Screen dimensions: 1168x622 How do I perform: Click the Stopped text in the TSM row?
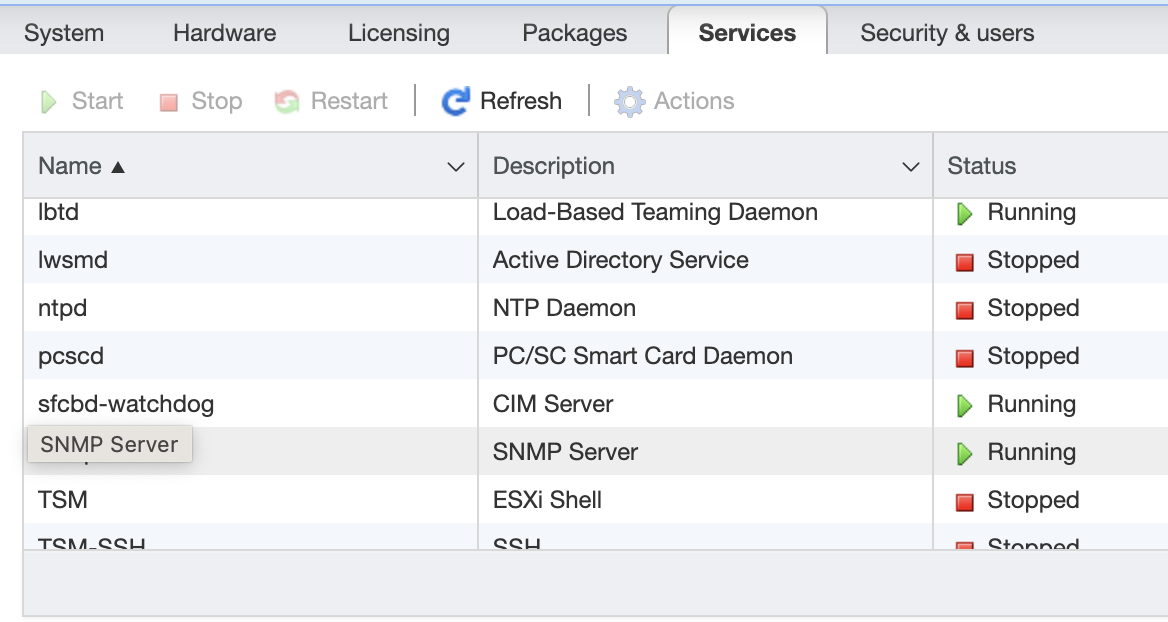pos(1033,500)
